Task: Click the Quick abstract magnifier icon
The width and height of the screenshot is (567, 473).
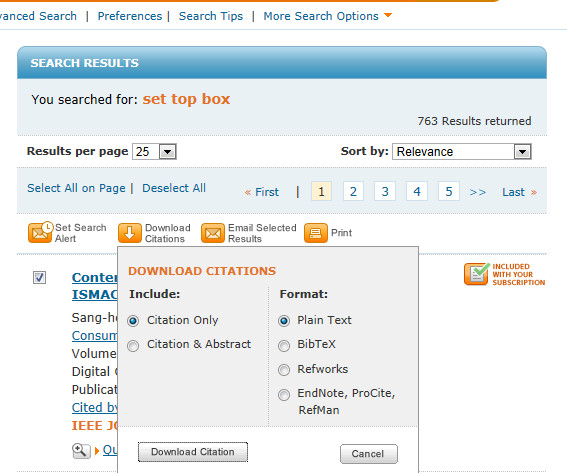Action: (x=81, y=451)
